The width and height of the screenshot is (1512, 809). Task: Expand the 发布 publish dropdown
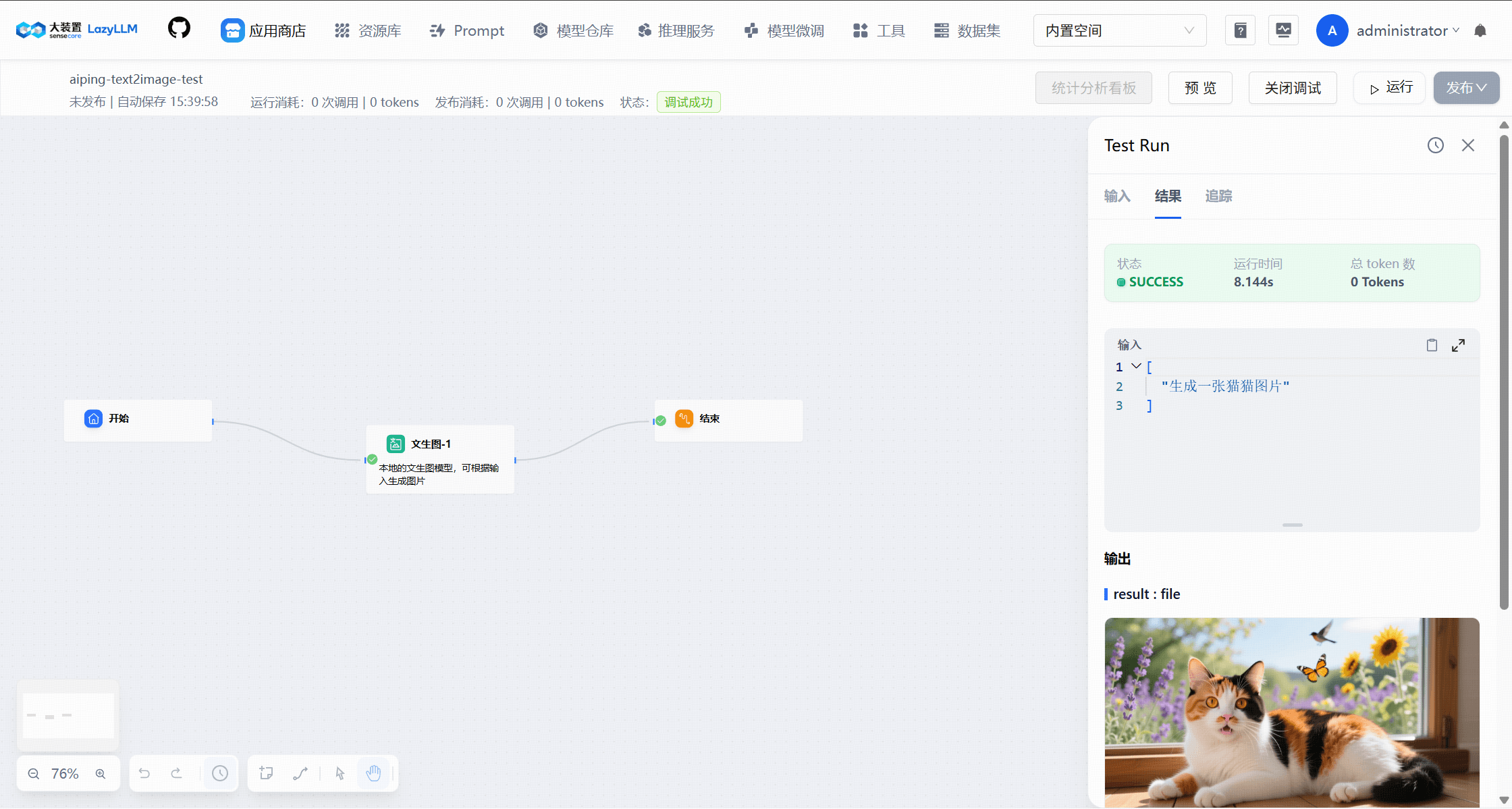1466,88
